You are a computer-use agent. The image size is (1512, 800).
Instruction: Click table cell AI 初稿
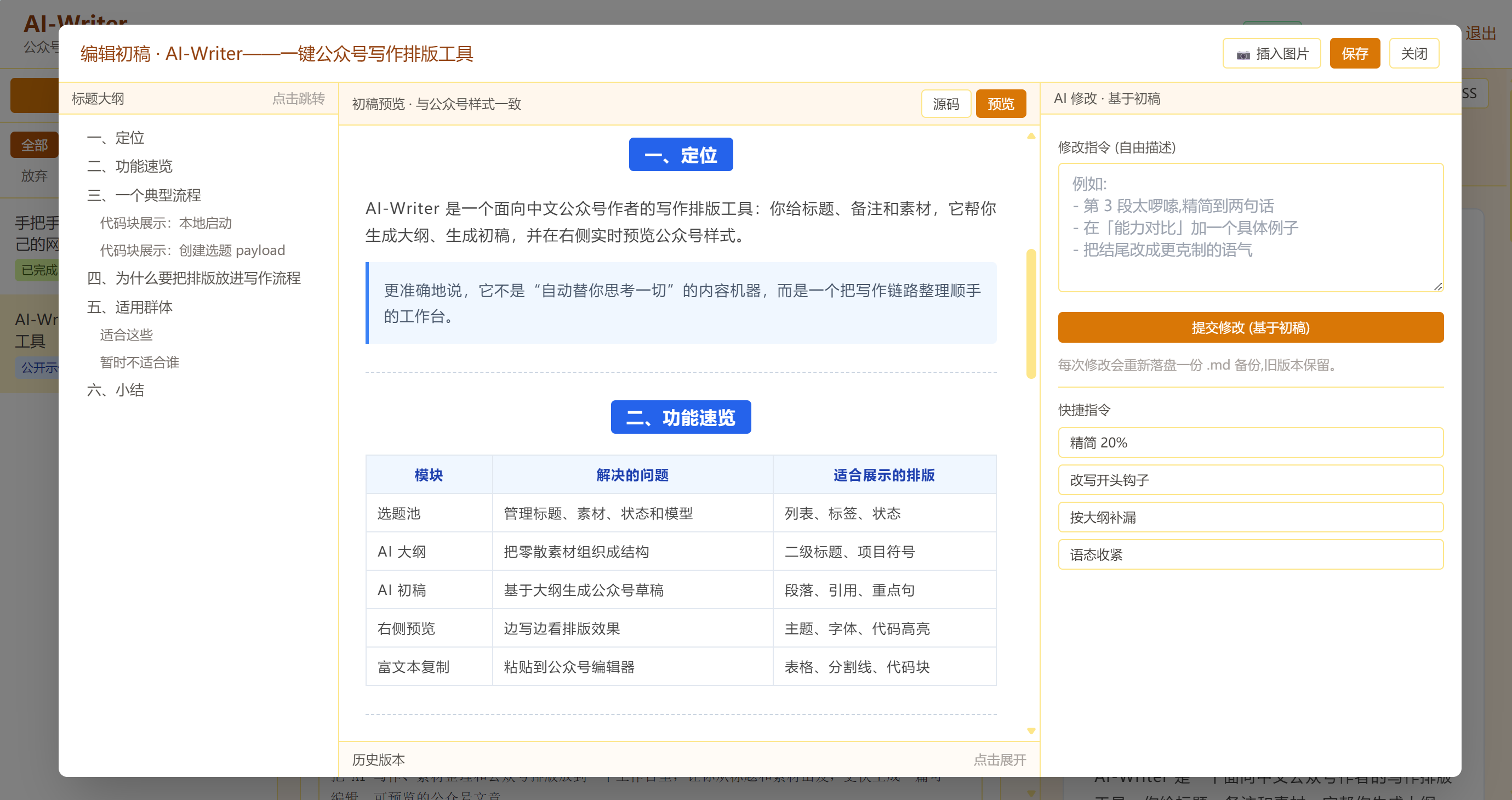[x=429, y=590]
